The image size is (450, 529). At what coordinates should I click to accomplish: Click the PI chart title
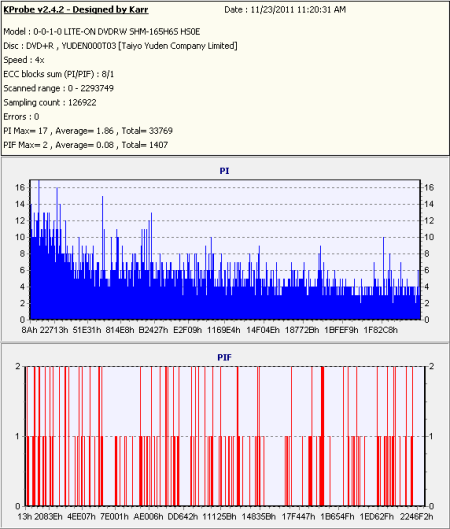[224, 171]
